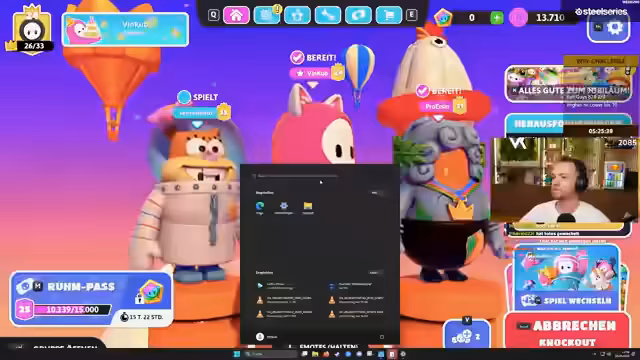640x360 pixels.
Task: Open the challenges tab with alert badge
Action: (x=267, y=15)
